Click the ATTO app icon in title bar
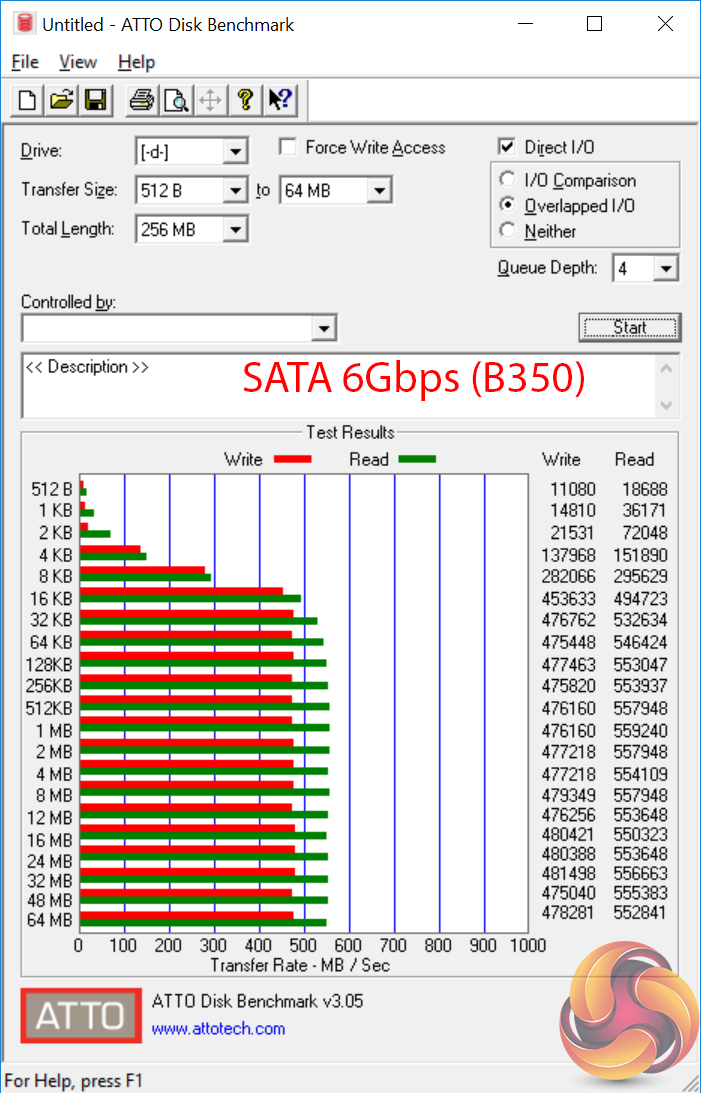 25,24
